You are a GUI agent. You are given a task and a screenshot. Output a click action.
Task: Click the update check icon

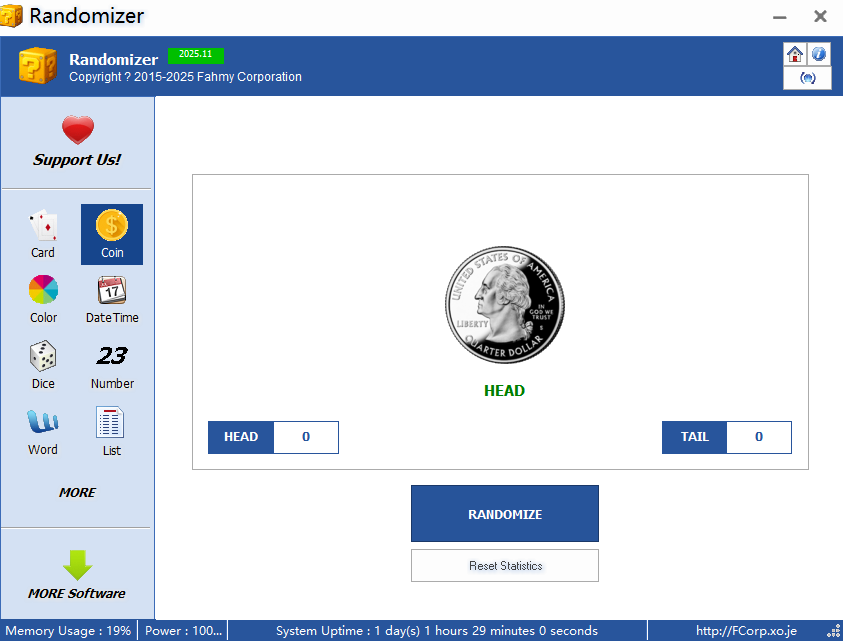coord(807,77)
